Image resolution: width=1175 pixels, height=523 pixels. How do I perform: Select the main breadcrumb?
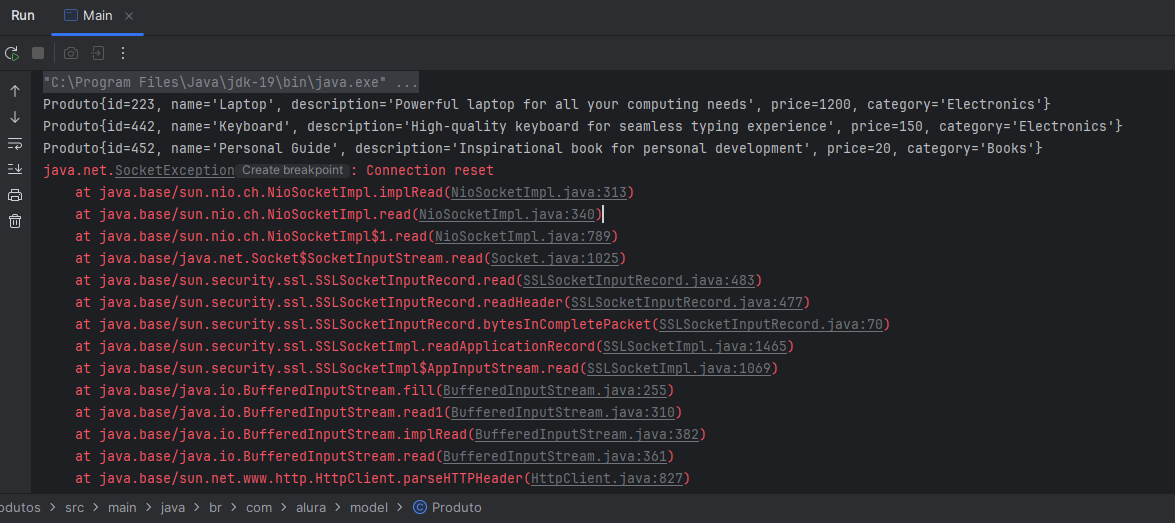coord(121,508)
